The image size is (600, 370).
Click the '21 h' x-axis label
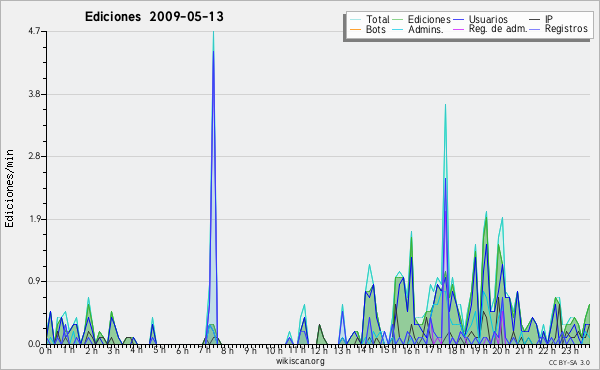[524, 351]
